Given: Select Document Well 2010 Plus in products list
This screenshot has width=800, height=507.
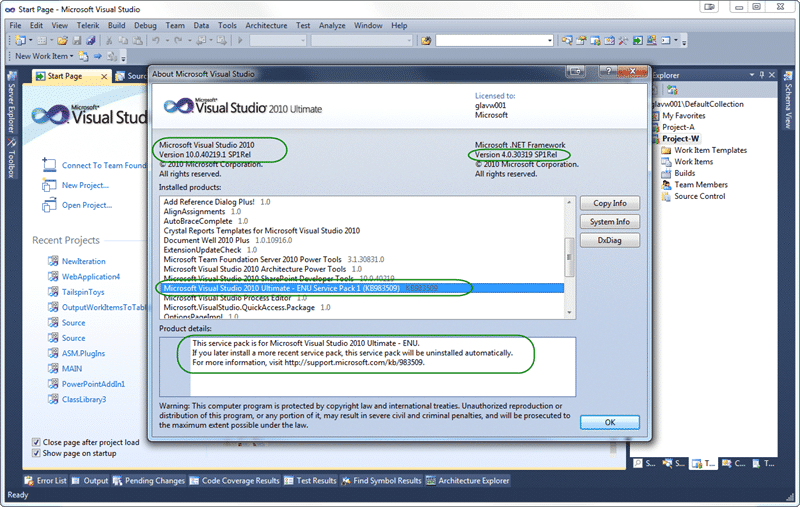Looking at the screenshot, I should pyautogui.click(x=228, y=240).
